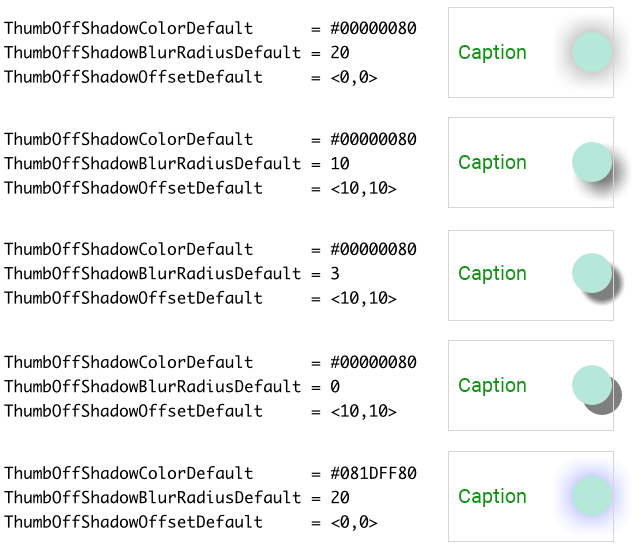
Task: Click the Caption text in the first card
Action: tap(492, 52)
